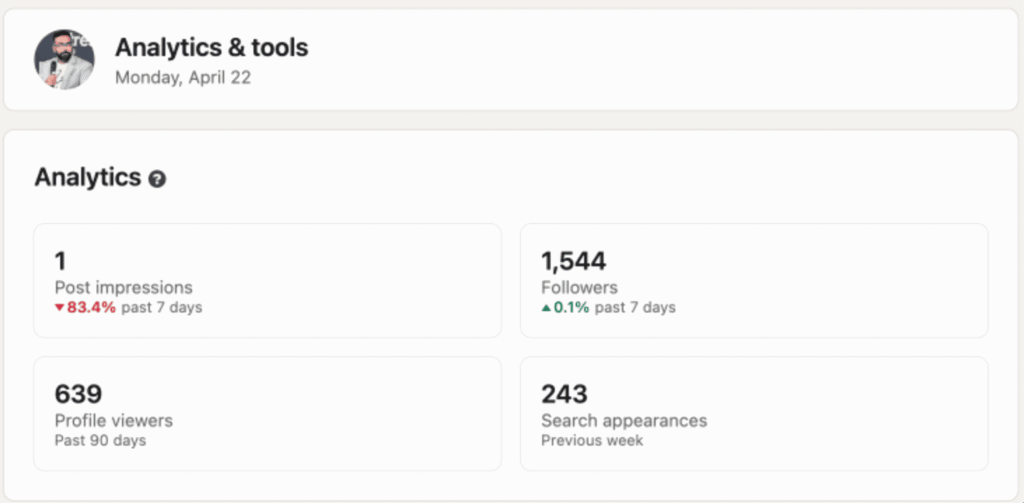Click the Previous week caption

[x=592, y=440]
